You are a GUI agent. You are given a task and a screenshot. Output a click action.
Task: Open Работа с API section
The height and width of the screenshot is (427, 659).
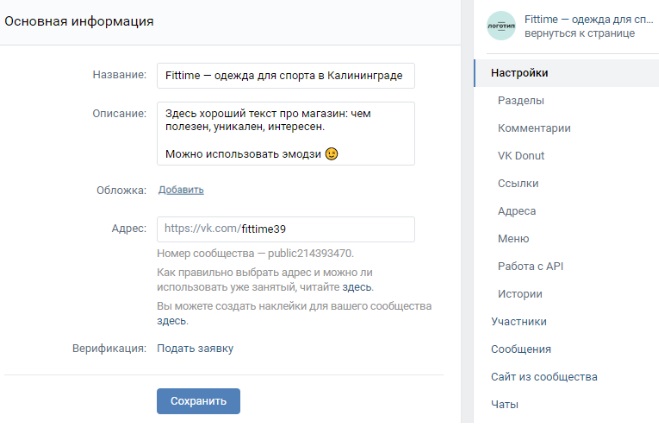click(530, 266)
